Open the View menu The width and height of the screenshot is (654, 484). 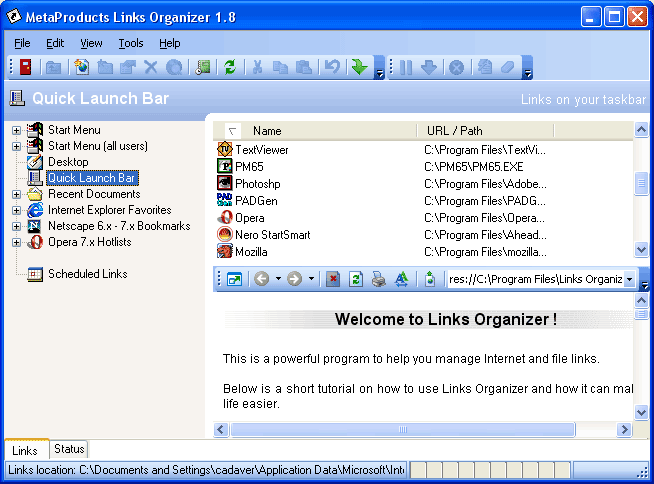click(91, 43)
